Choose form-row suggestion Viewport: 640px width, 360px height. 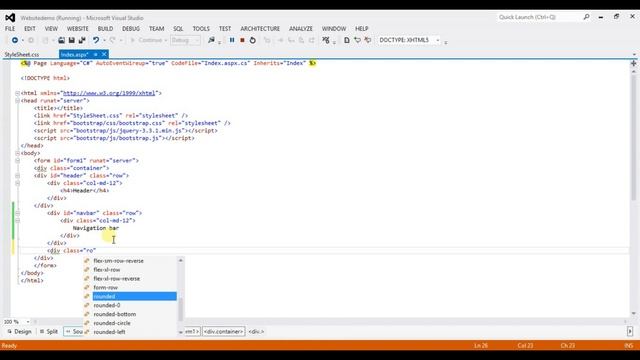pyautogui.click(x=130, y=288)
